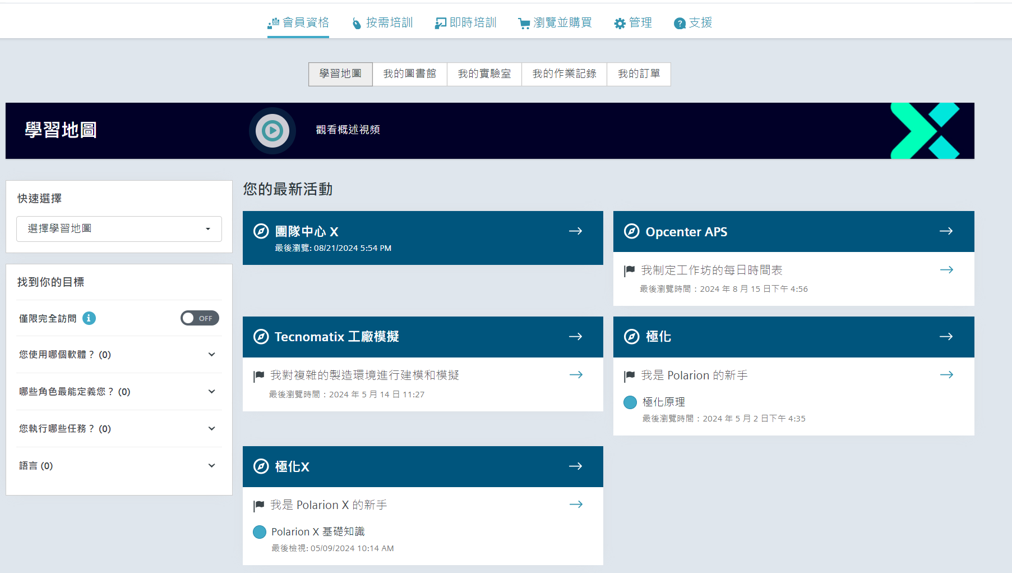This screenshot has width=1012, height=573.
Task: Click the arrow on 極化X card header
Action: point(576,466)
